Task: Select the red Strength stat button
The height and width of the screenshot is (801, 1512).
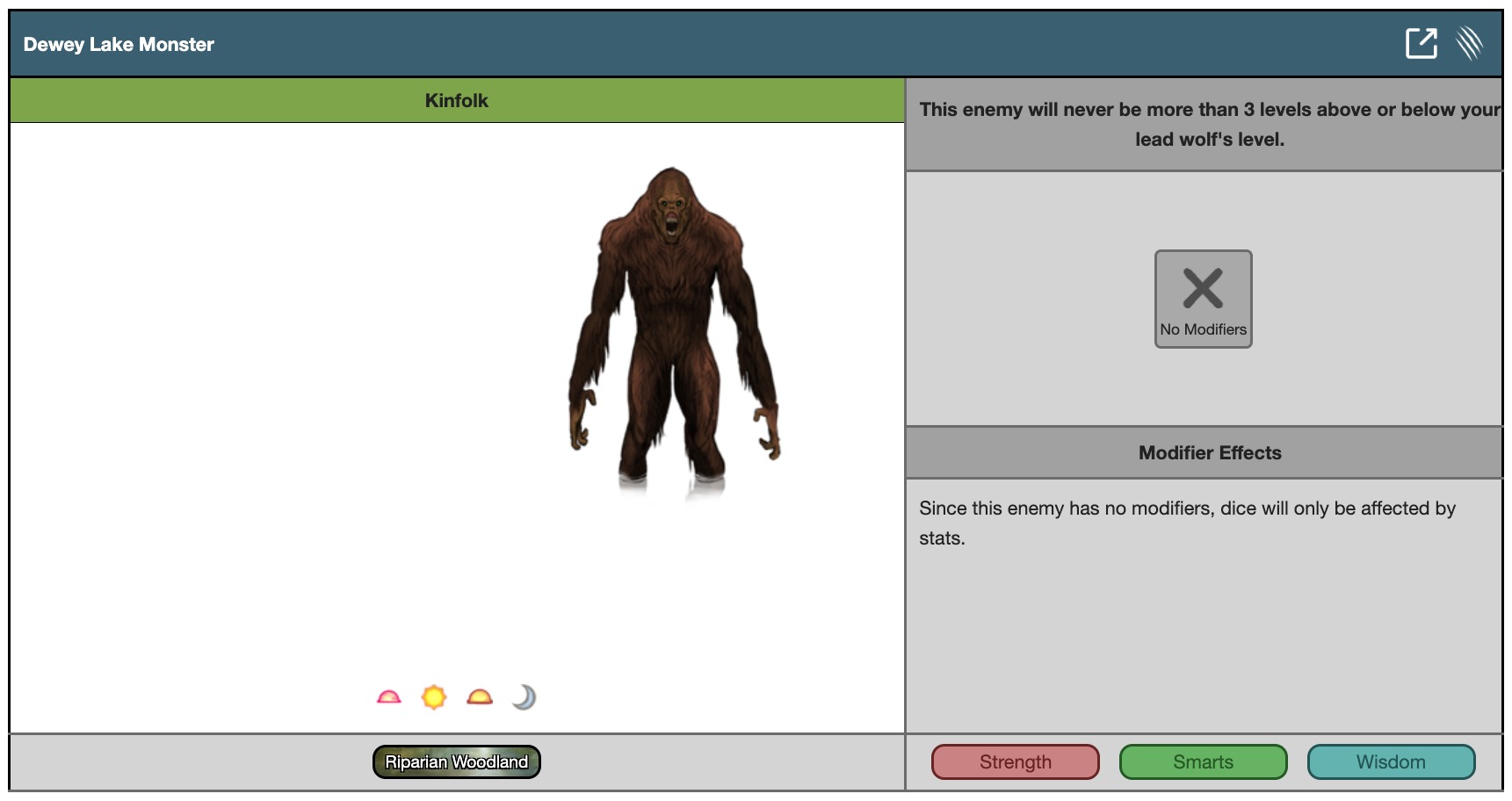Action: click(1015, 761)
